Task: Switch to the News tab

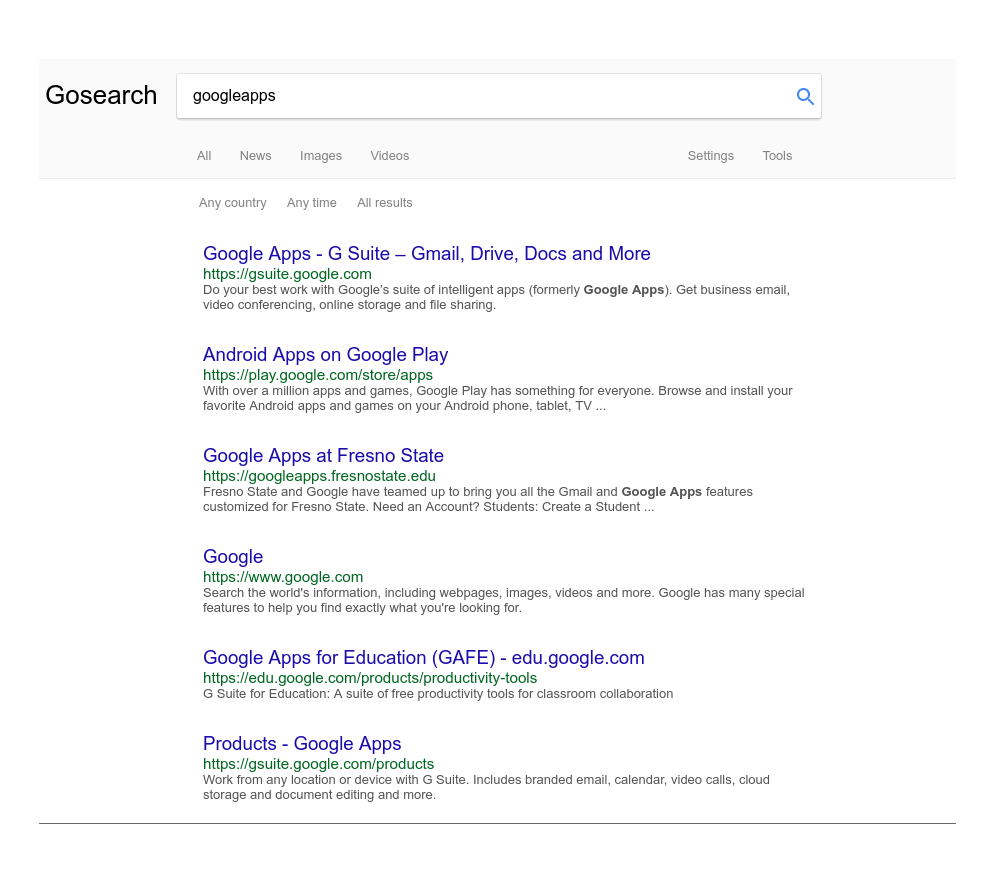Action: [x=255, y=156]
